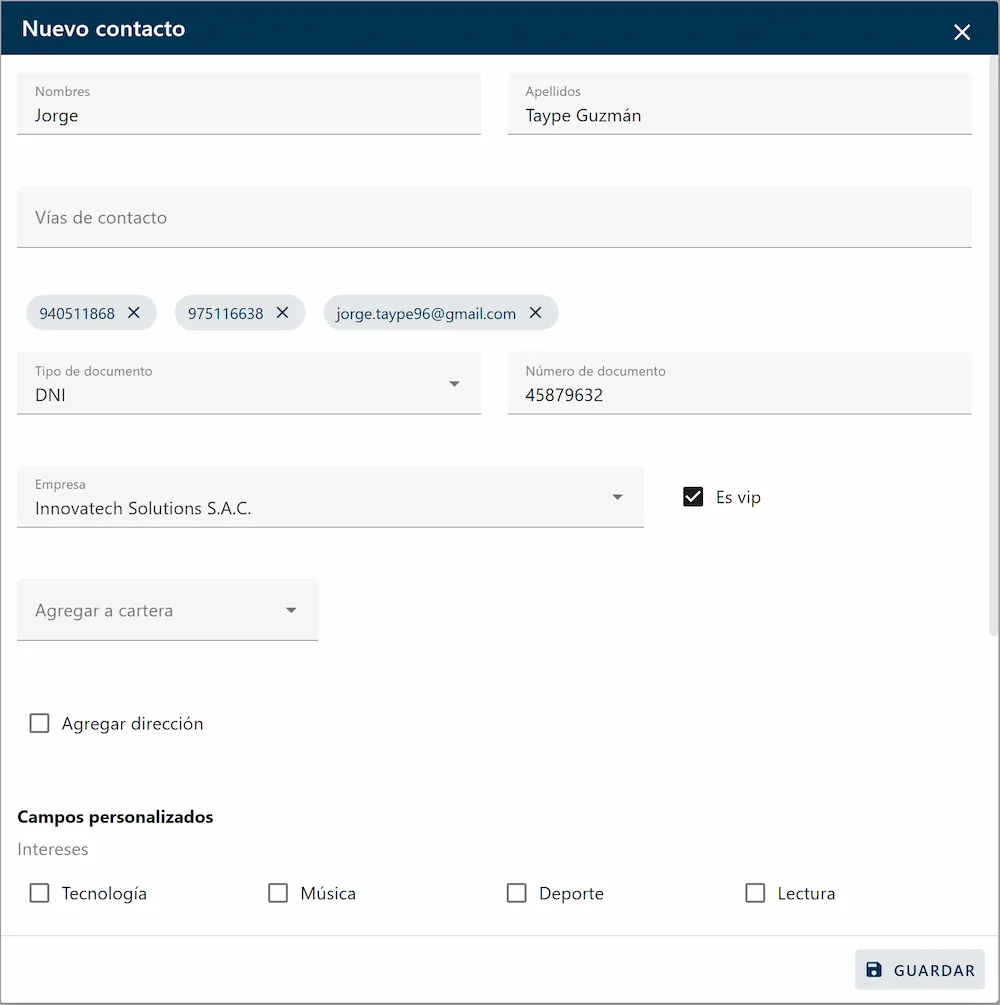The width and height of the screenshot is (1000, 1005).
Task: Tick the Música interest checkbox
Action: tap(278, 893)
